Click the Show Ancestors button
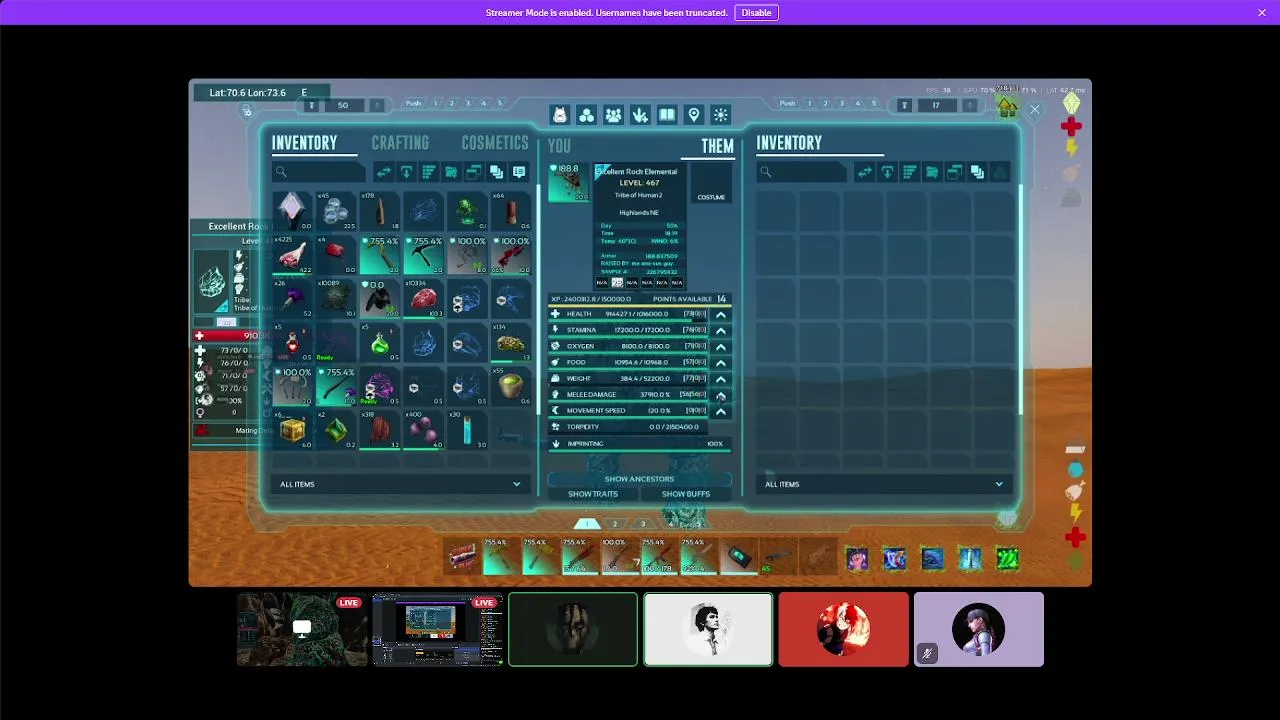This screenshot has width=1280, height=720. click(x=639, y=479)
